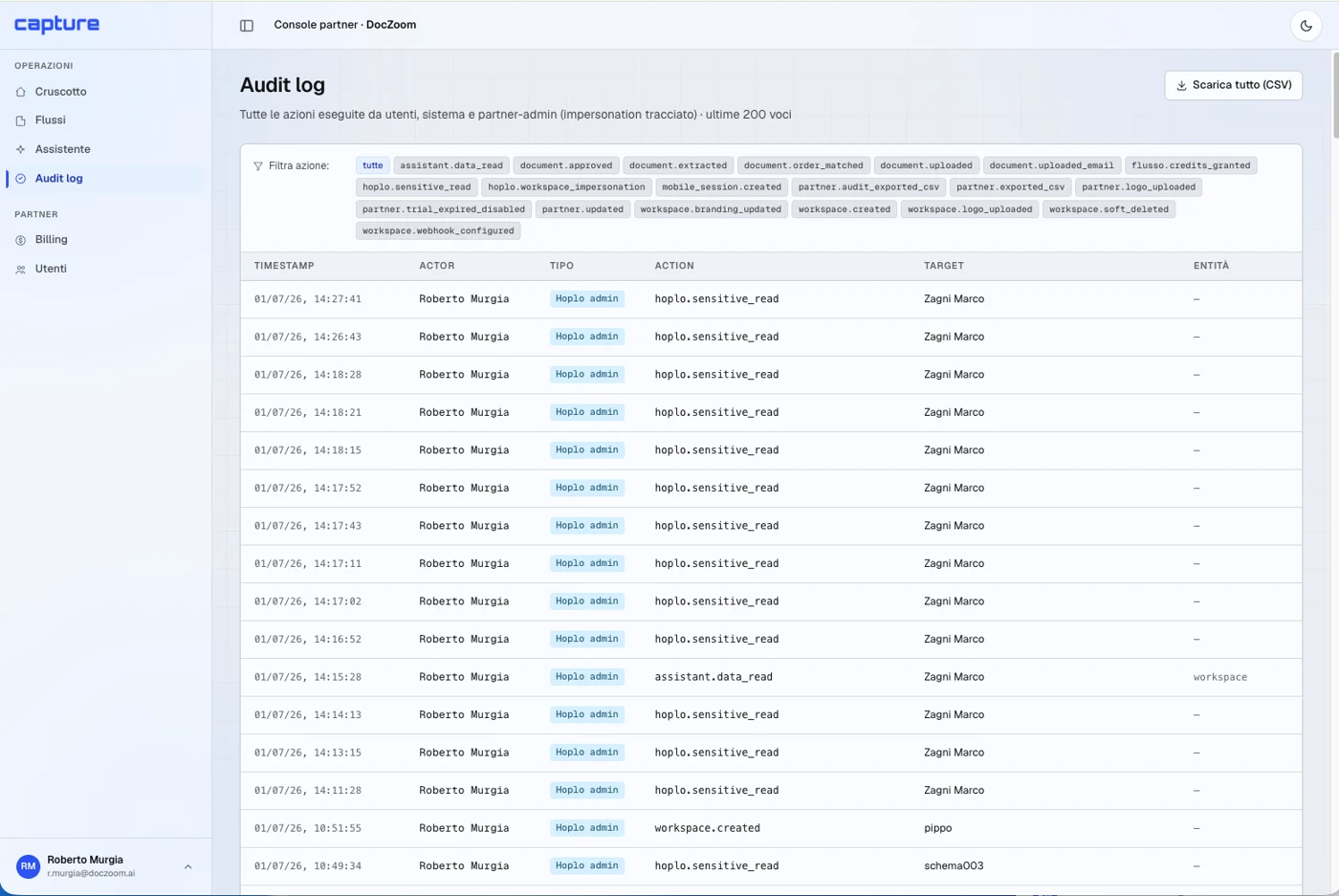The width and height of the screenshot is (1339, 896).
Task: Filter by hoplo.sensitive_read action
Action: [417, 187]
